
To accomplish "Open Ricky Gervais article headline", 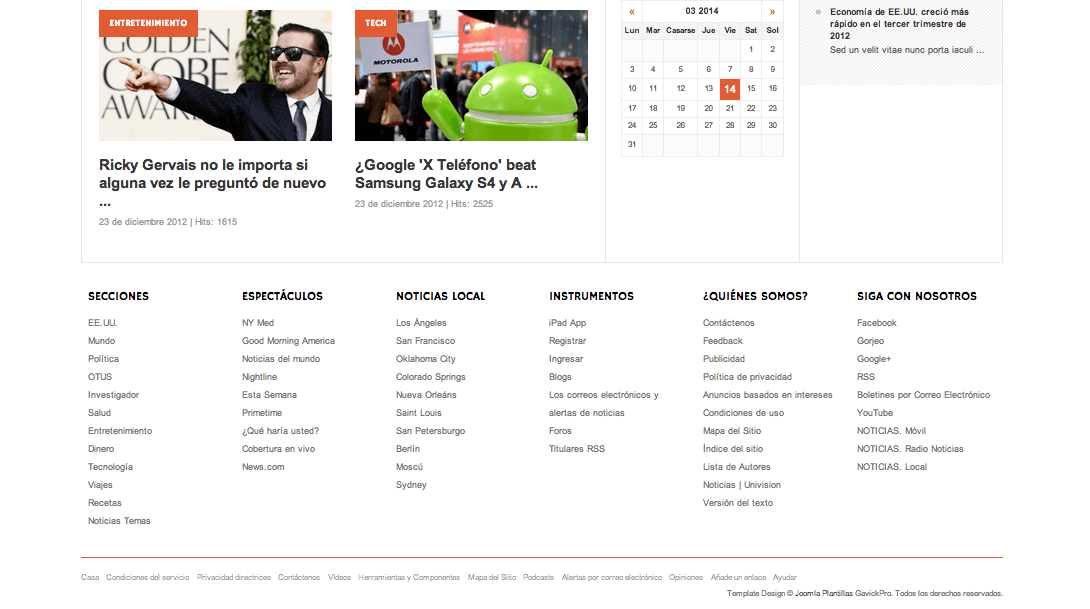I will tap(213, 183).
